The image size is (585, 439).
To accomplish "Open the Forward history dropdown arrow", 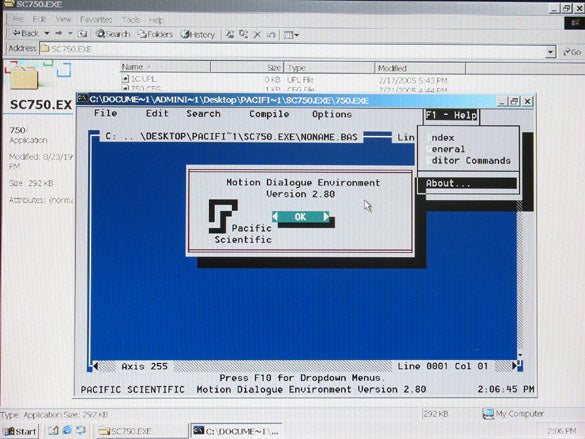I will pyautogui.click(x=70, y=33).
